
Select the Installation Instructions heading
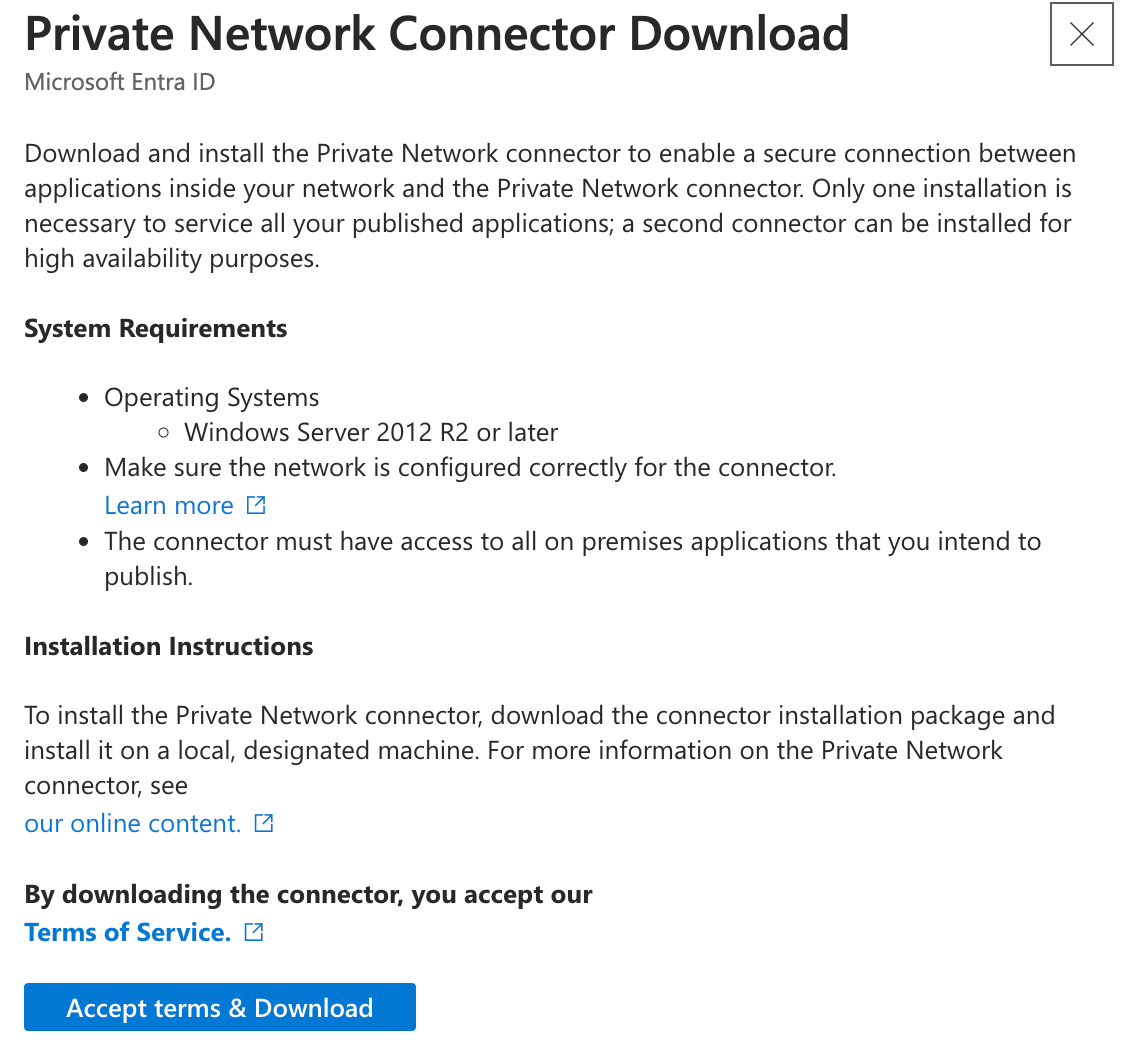(168, 647)
